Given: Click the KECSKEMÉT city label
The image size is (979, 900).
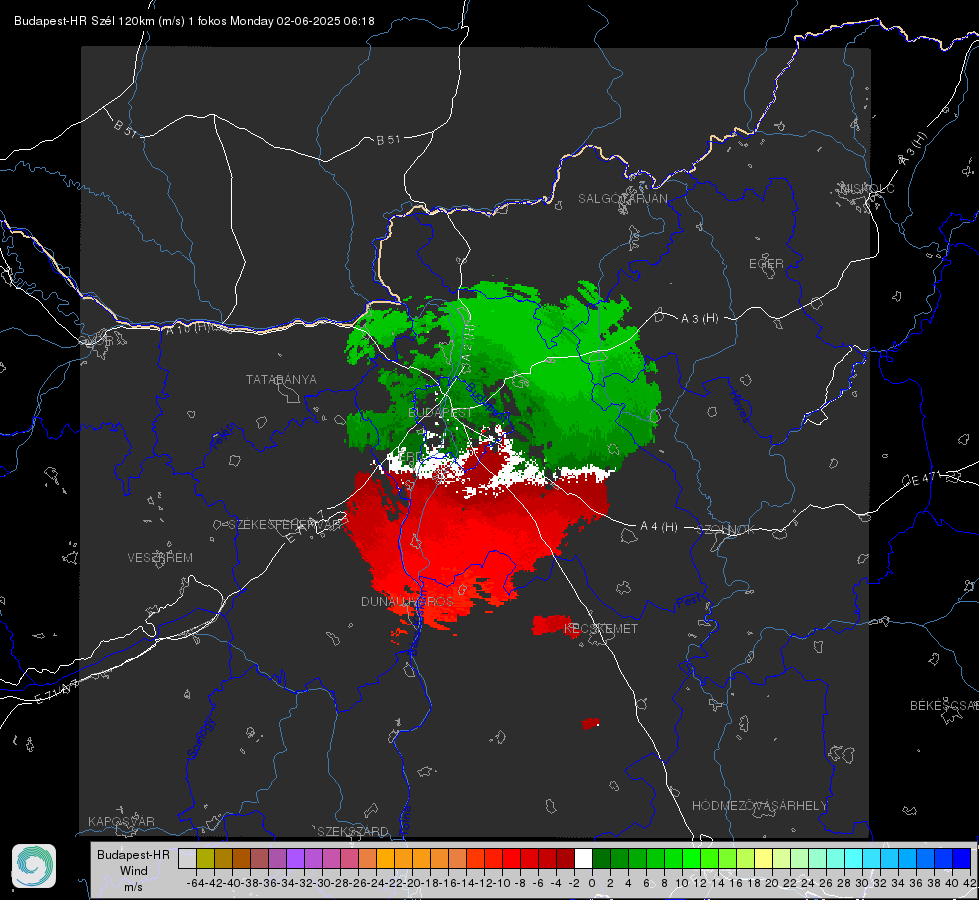Looking at the screenshot, I should (x=601, y=629).
